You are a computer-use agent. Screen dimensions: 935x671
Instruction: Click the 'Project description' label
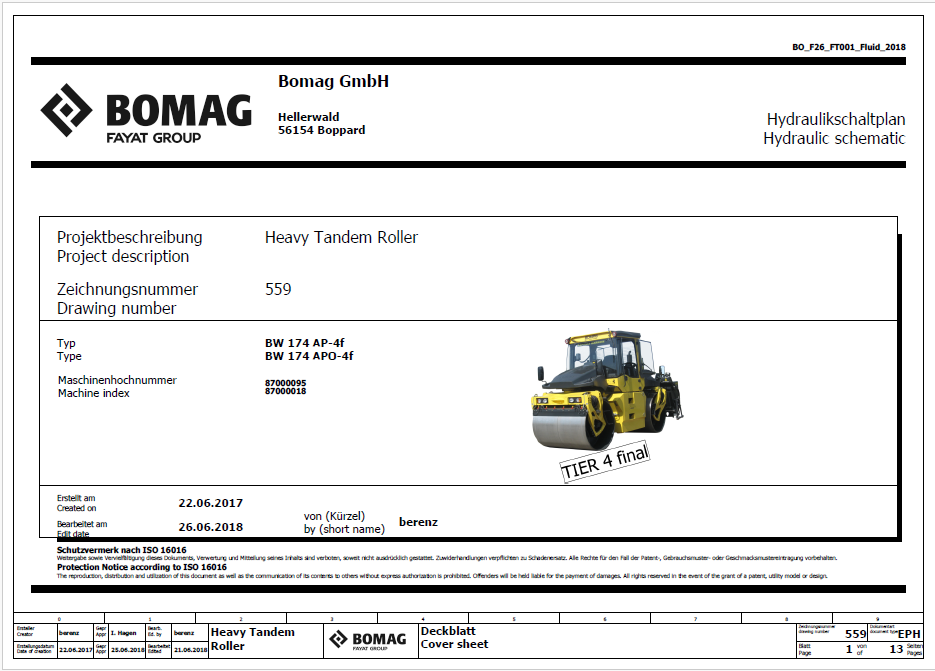(x=123, y=256)
